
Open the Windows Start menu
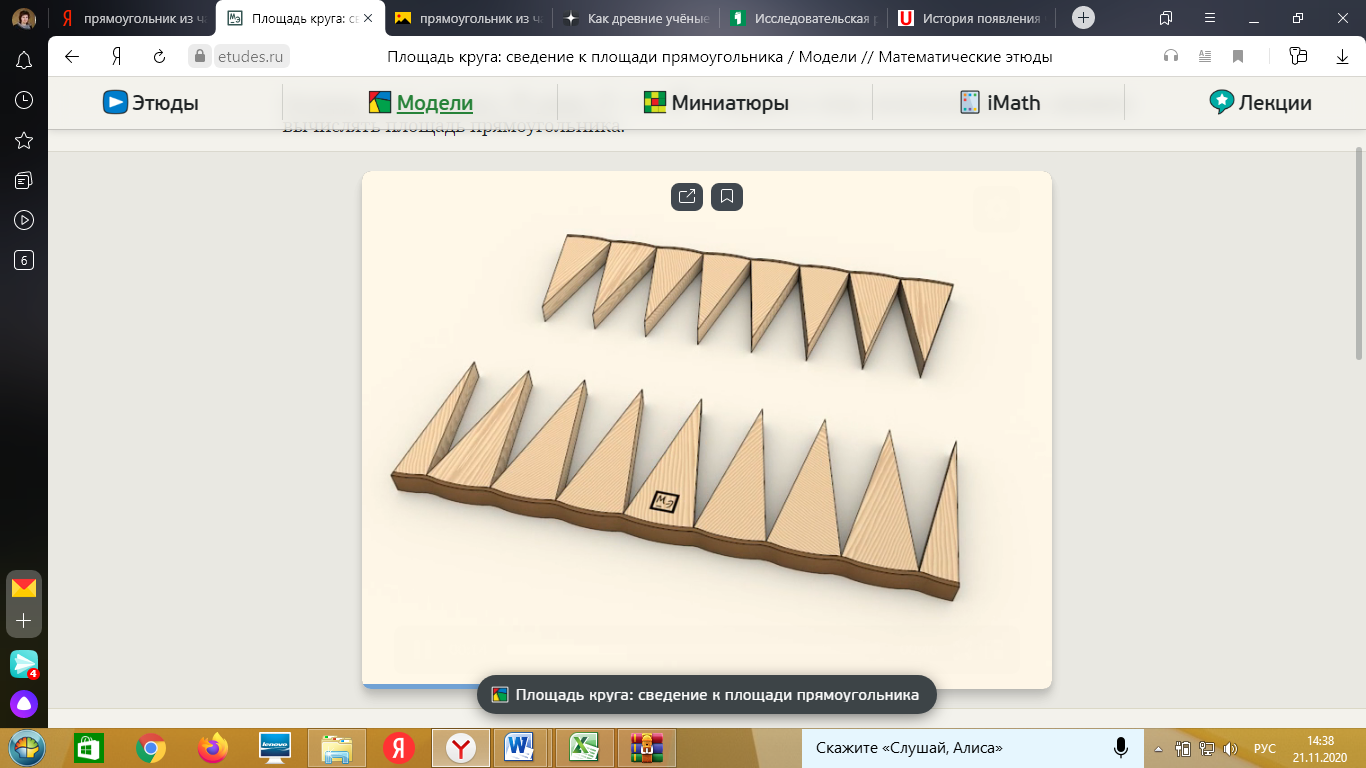(x=27, y=747)
